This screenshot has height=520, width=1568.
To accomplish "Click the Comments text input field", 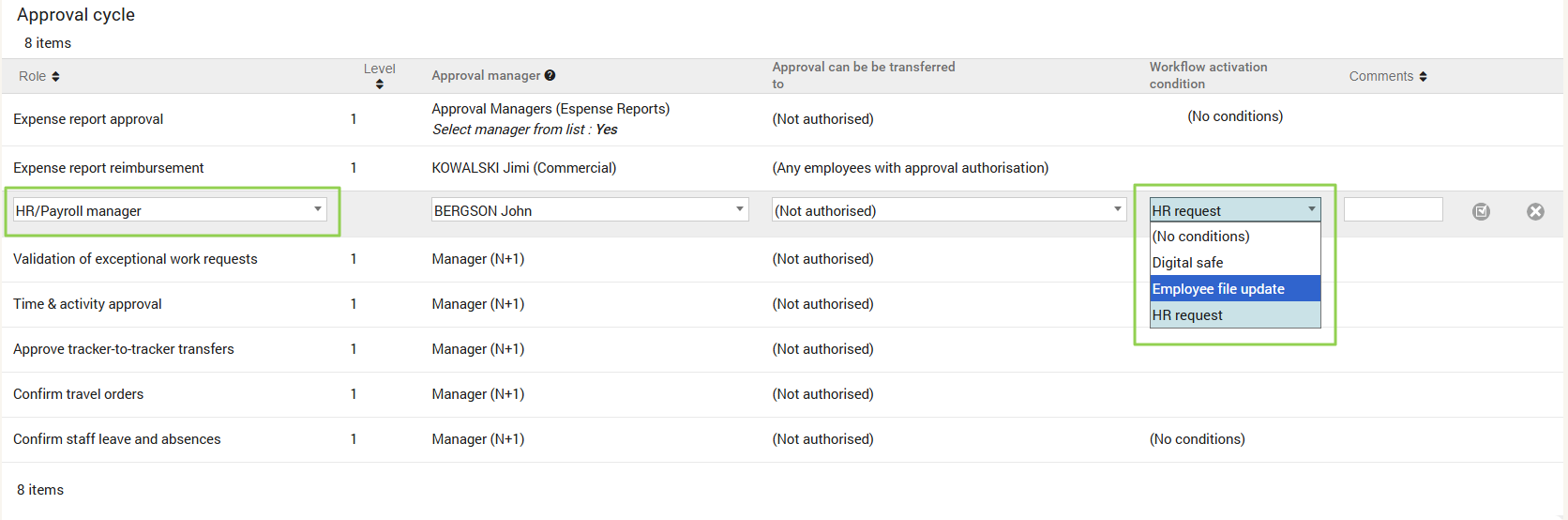I will [x=1393, y=210].
